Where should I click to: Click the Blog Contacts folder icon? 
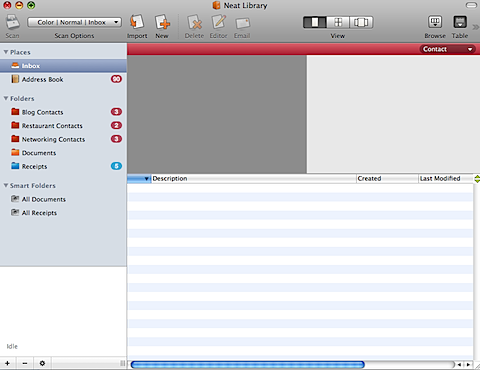tap(15, 112)
